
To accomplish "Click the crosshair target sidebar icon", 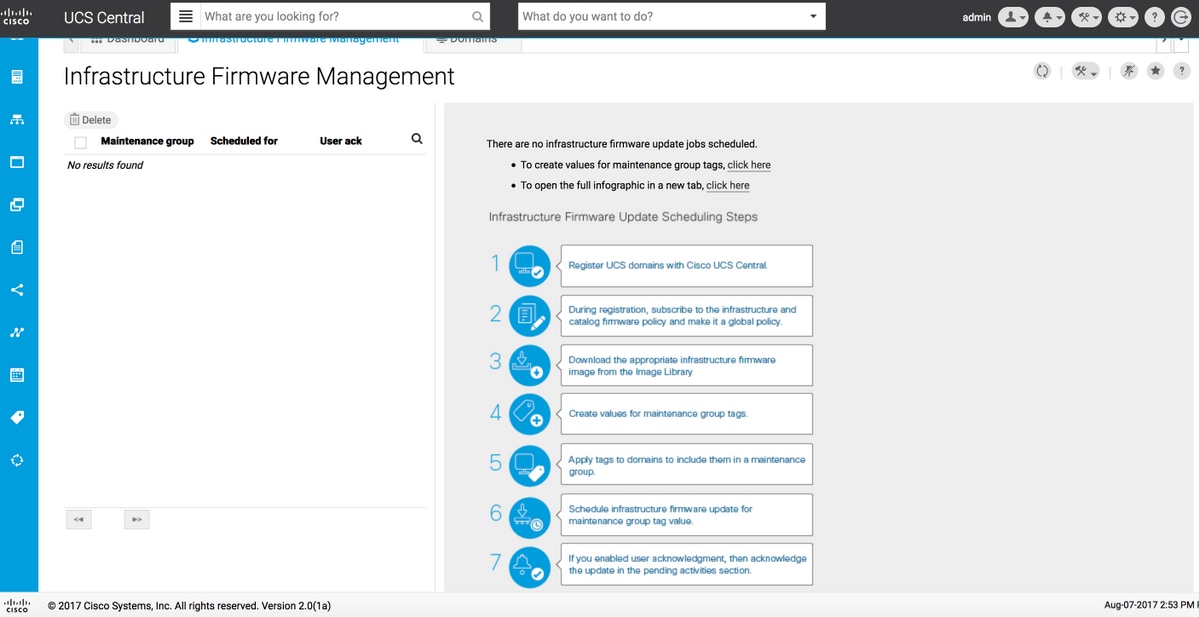I will (17, 460).
